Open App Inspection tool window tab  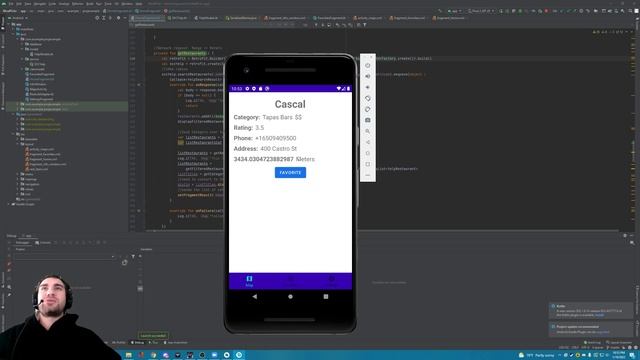(176, 342)
